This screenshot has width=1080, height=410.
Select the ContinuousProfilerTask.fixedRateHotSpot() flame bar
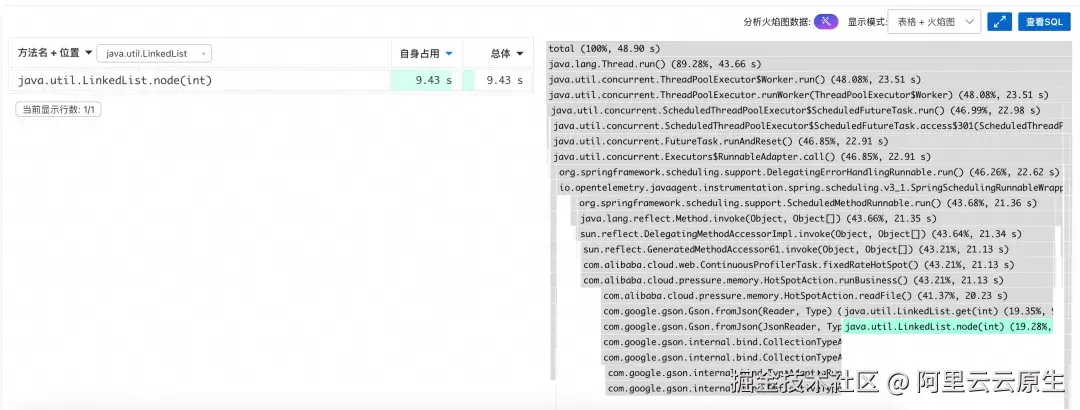tap(818, 265)
